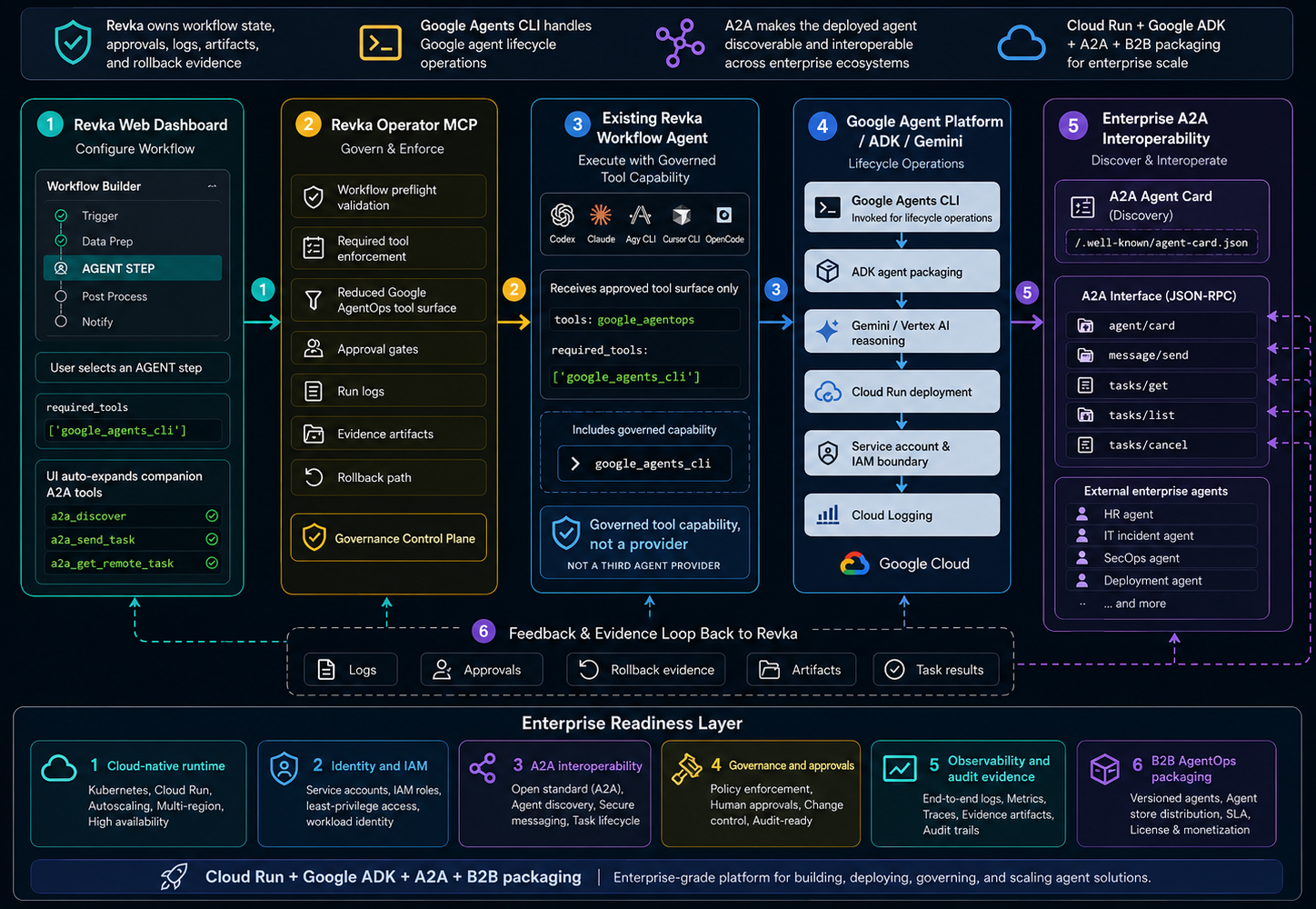Screen dimensions: 1316x909
Task: Select the Post Process step circle
Action: [61, 296]
